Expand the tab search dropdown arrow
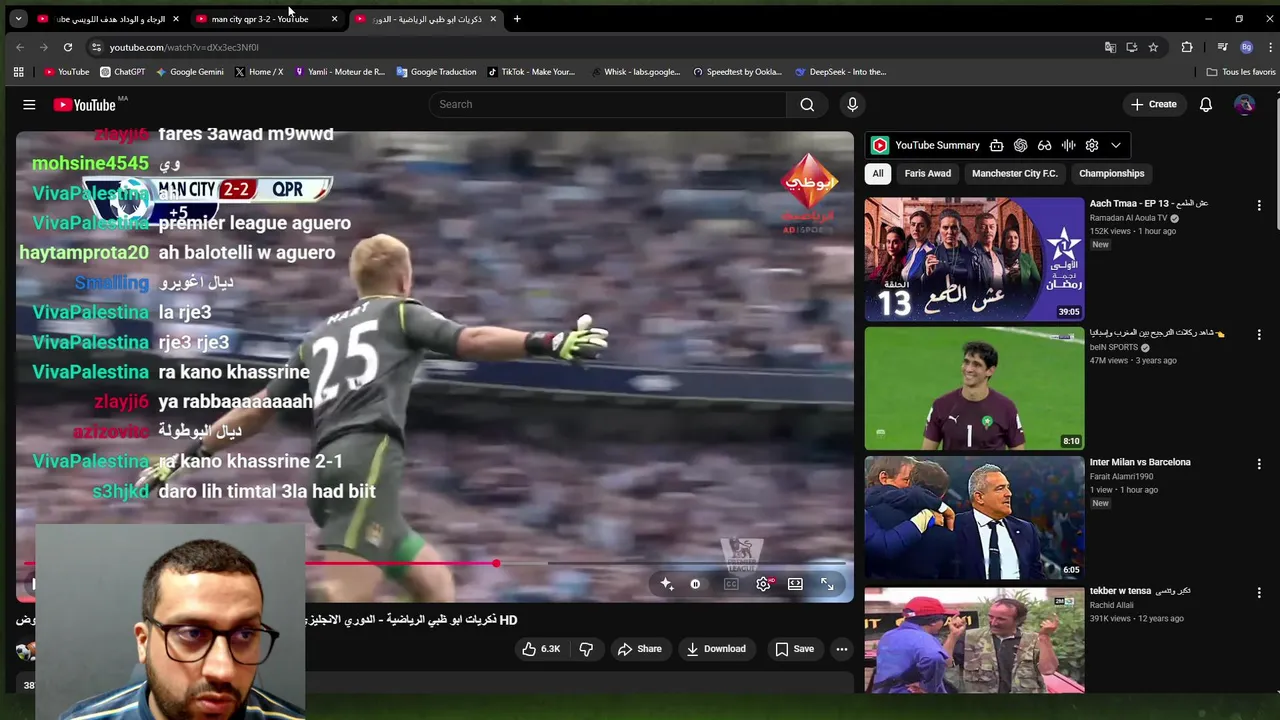The width and height of the screenshot is (1280, 720). coord(18,19)
